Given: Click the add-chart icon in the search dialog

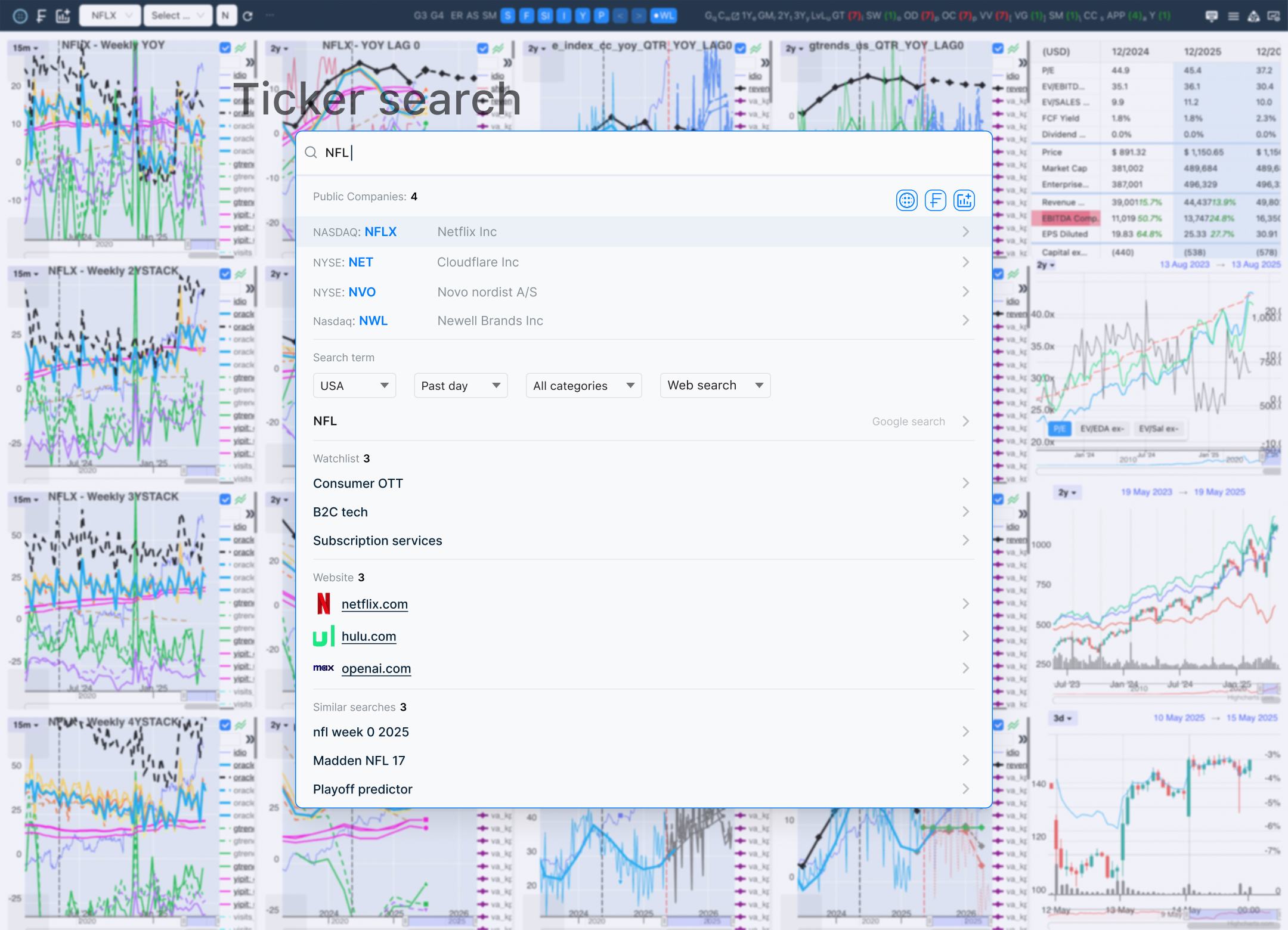Looking at the screenshot, I should [964, 200].
